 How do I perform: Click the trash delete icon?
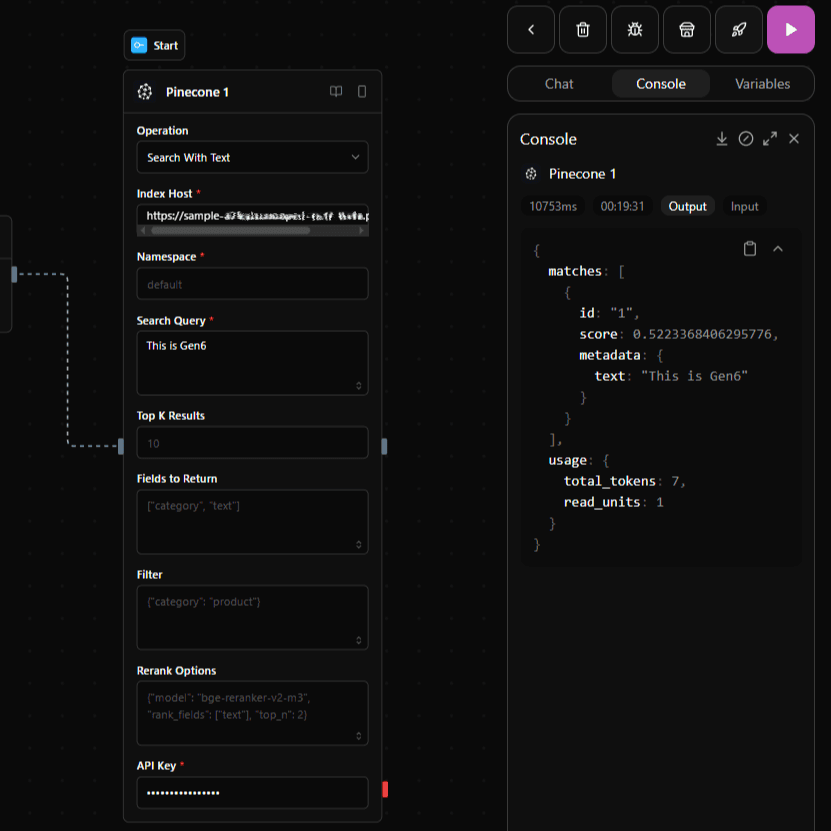583,30
